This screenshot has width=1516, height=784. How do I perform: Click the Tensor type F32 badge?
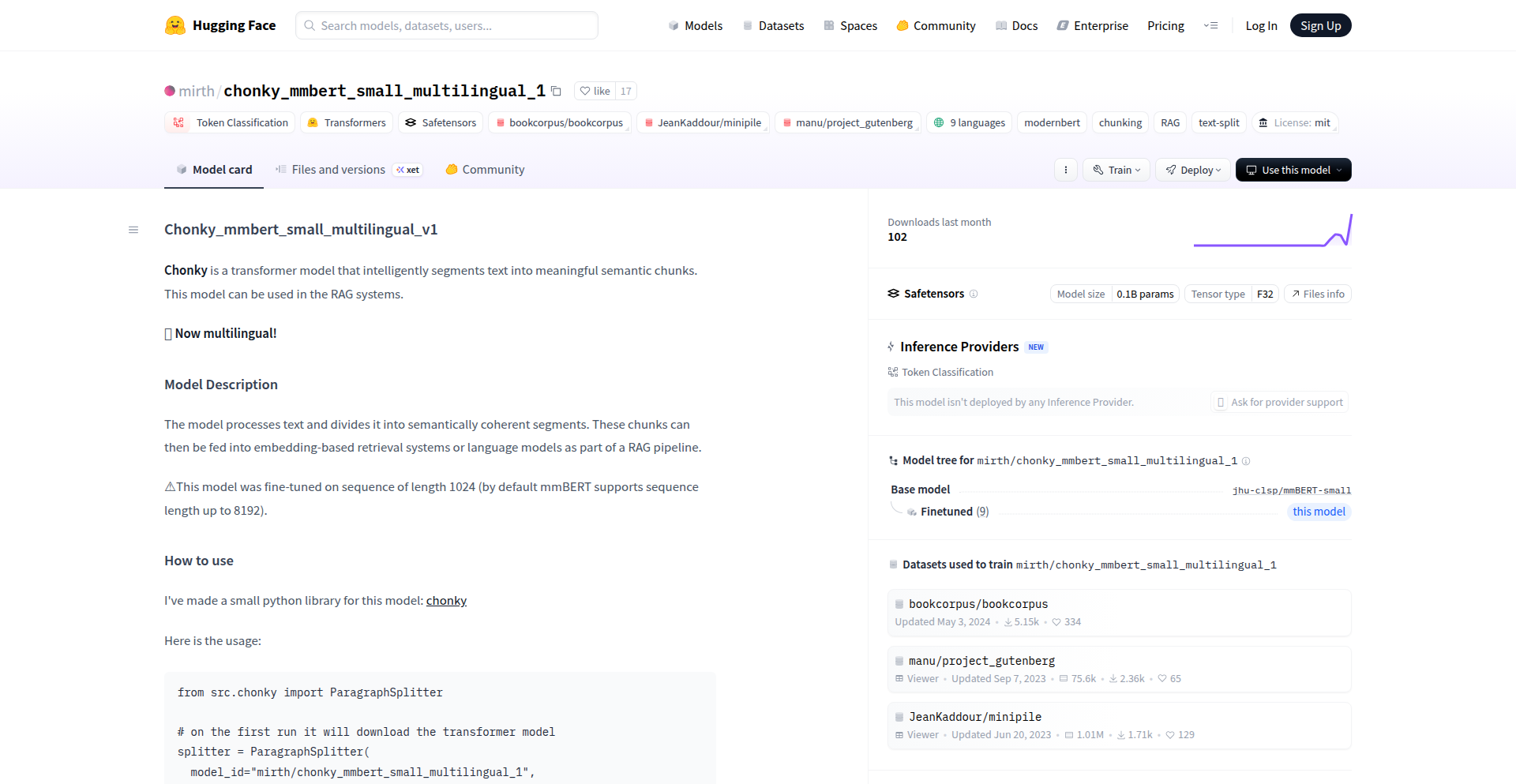coord(1232,294)
